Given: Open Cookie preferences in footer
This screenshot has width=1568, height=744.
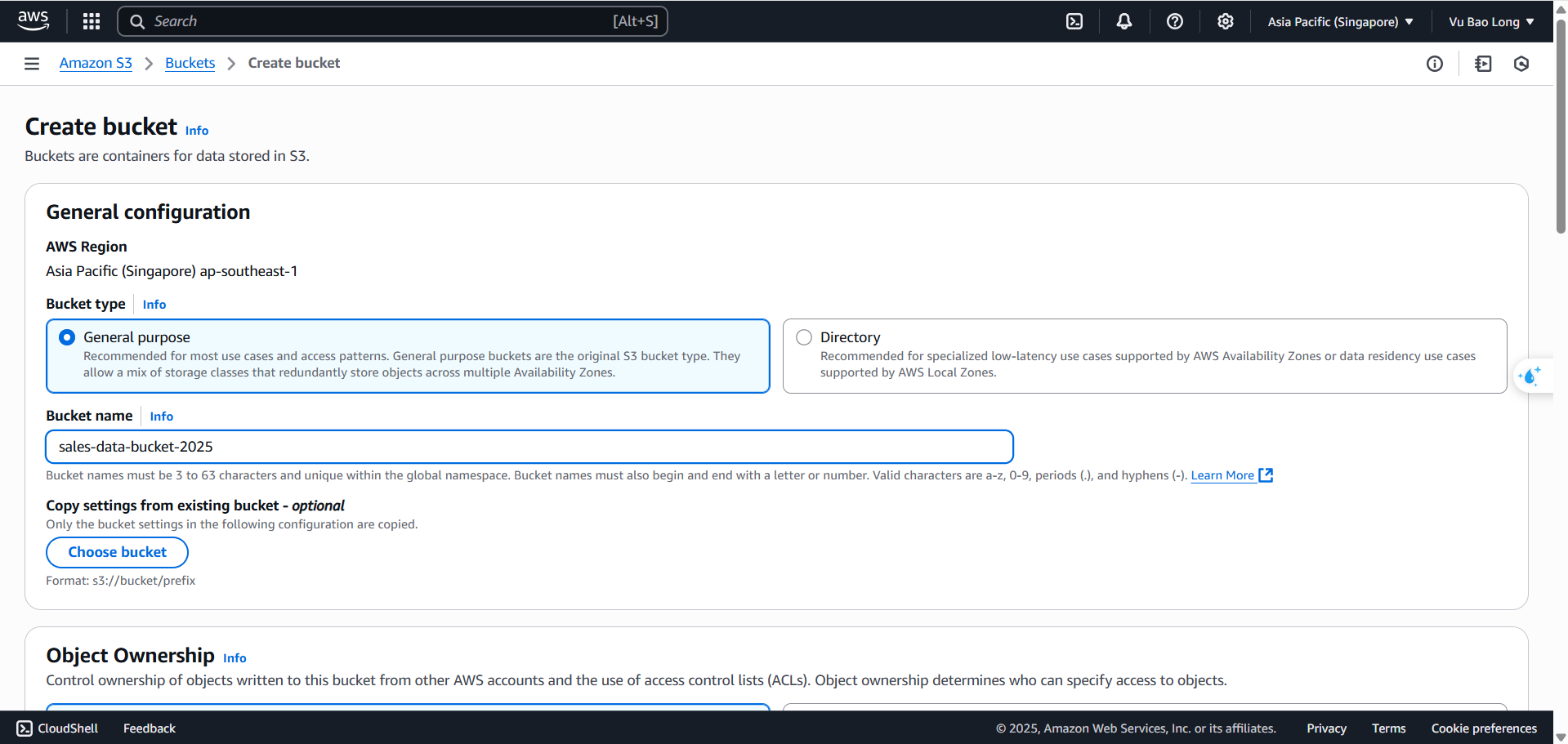Looking at the screenshot, I should coord(1484,728).
